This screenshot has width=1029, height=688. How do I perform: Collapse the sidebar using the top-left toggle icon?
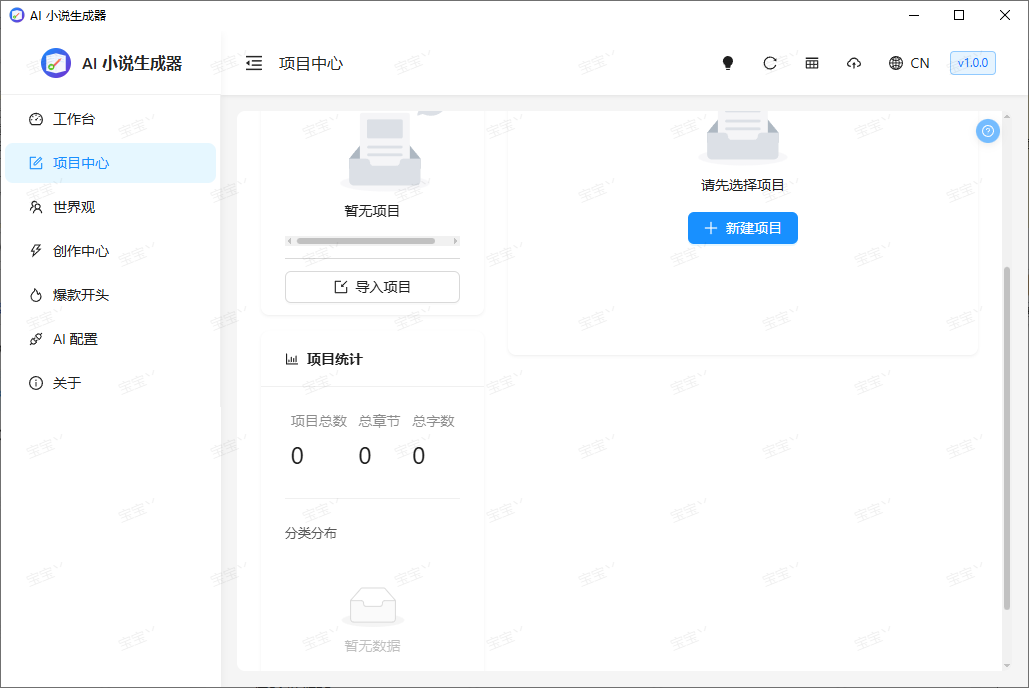254,62
